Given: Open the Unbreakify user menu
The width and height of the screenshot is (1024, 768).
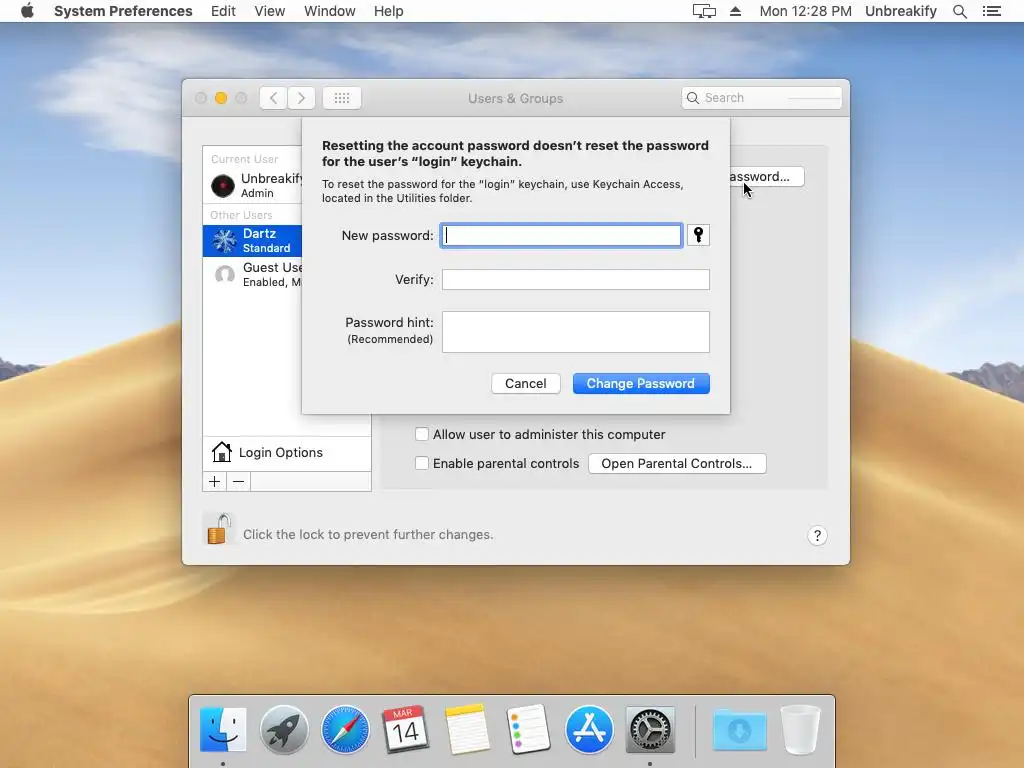Looking at the screenshot, I should pos(901,11).
